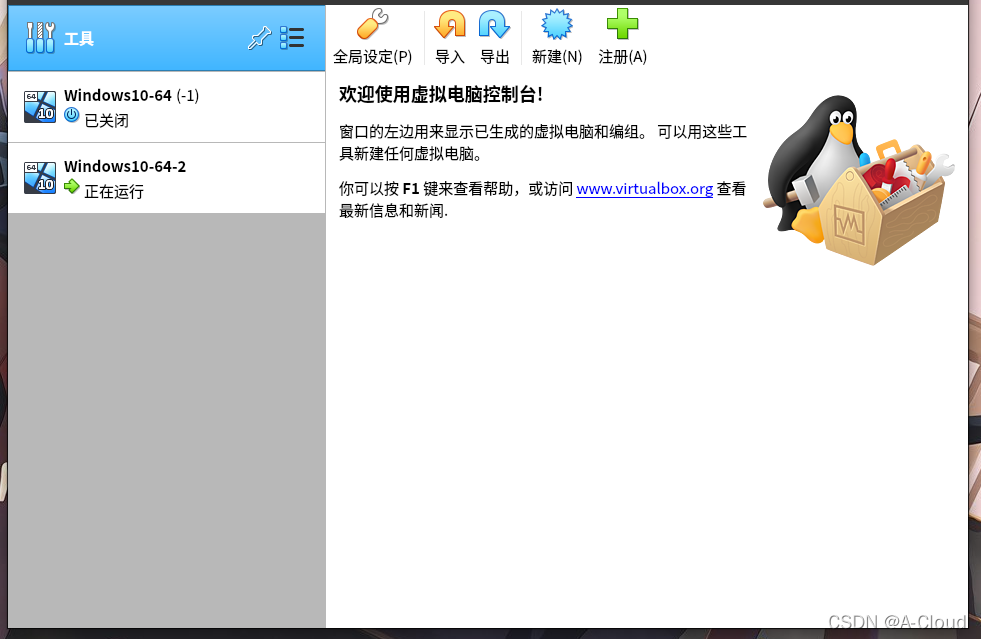
Task: Click the blue powered-off status icon
Action: pyautogui.click(x=72, y=115)
